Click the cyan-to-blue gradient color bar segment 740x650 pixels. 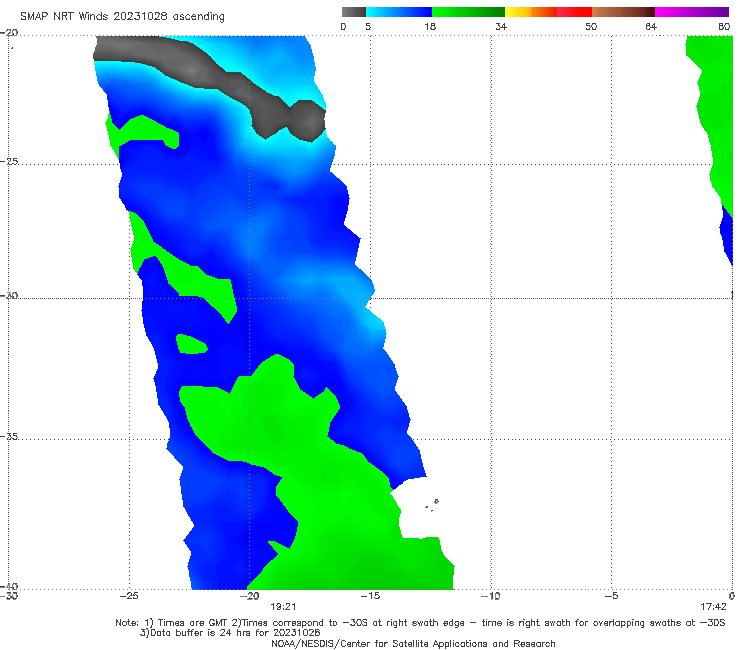pos(399,12)
